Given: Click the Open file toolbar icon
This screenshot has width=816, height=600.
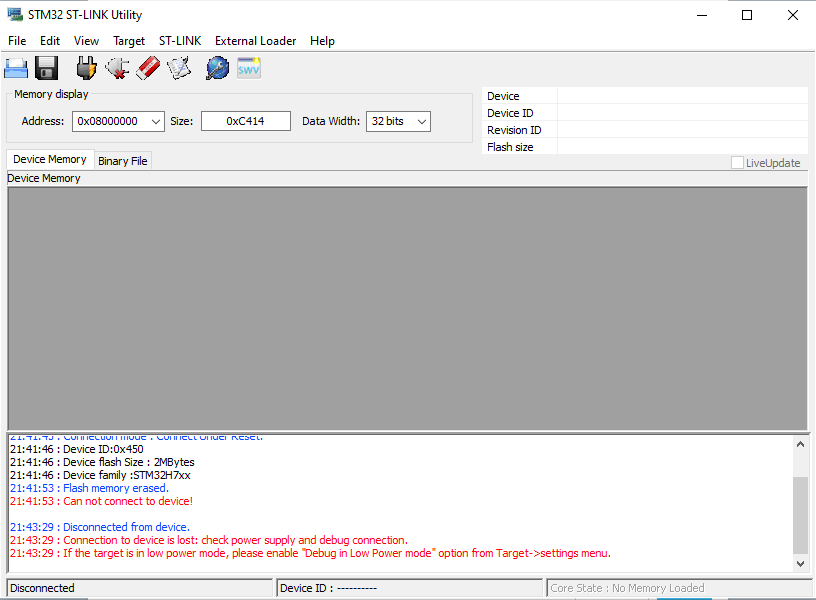Looking at the screenshot, I should click(16, 68).
